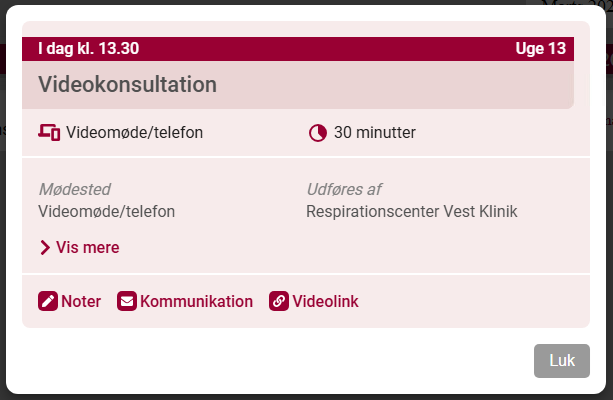Click the Noter pencil icon
613x400 pixels.
pyautogui.click(x=48, y=301)
